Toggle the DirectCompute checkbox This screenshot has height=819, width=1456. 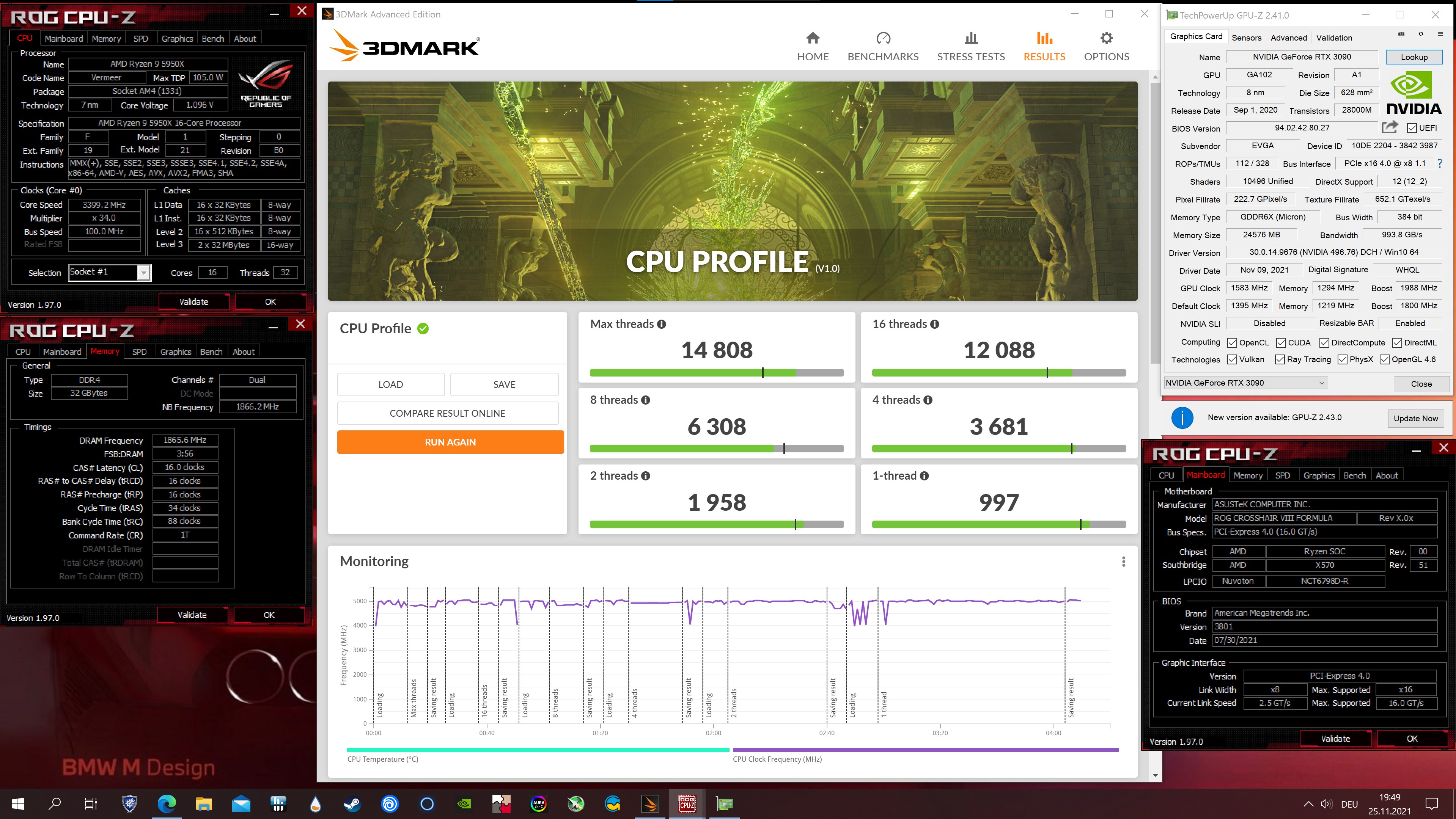coord(1324,343)
